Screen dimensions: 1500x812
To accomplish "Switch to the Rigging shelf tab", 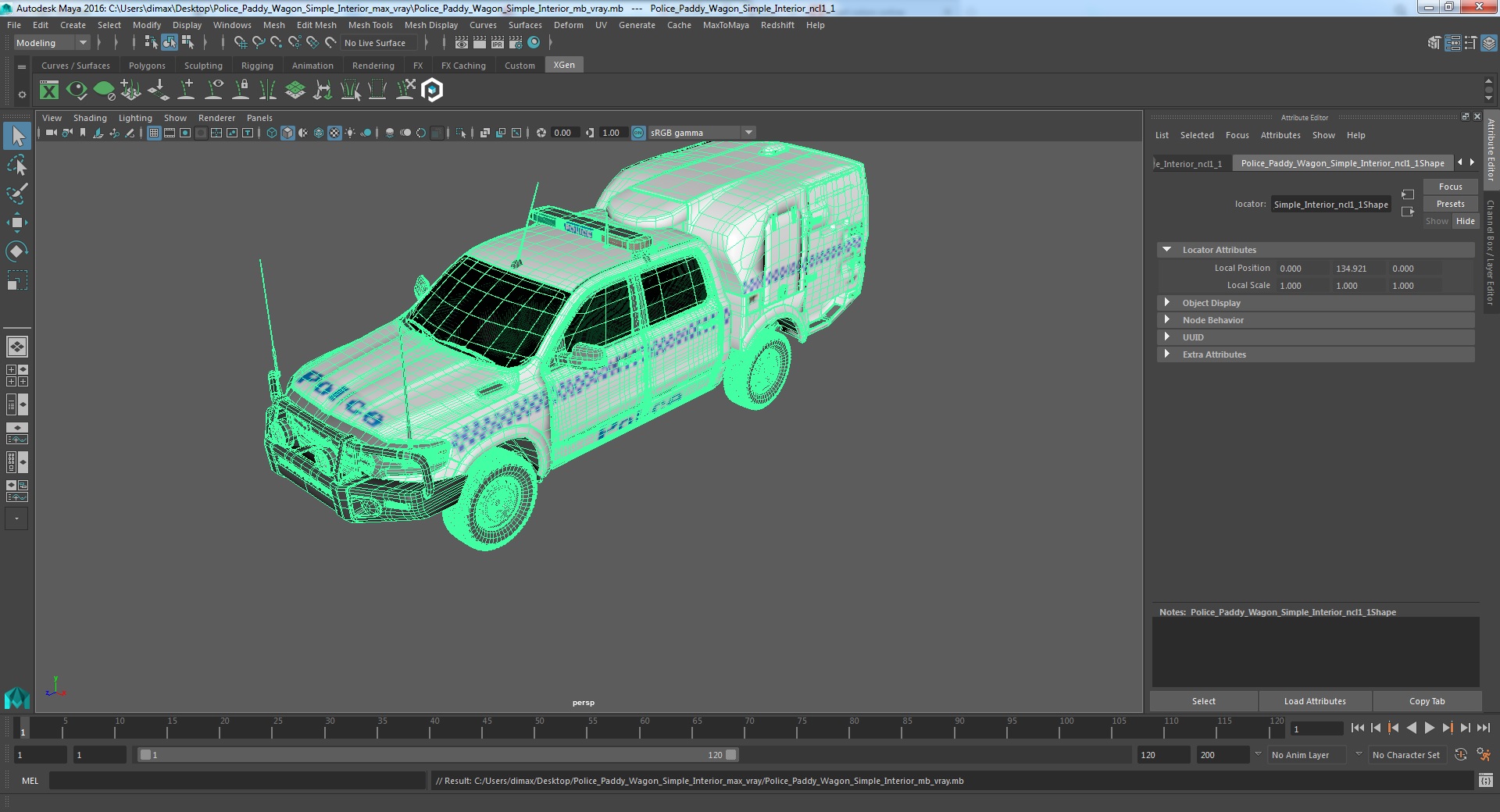I will tap(257, 66).
